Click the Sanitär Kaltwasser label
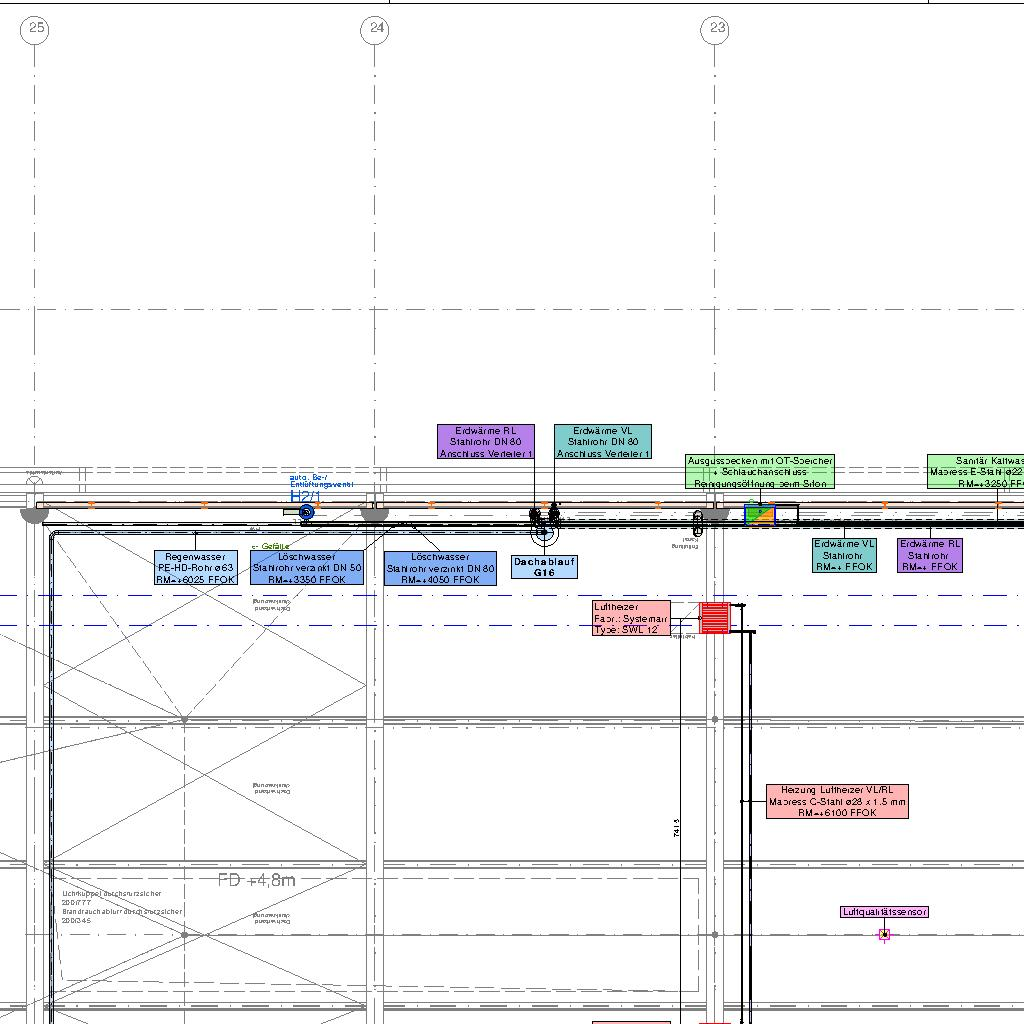This screenshot has height=1024, width=1024. (975, 472)
